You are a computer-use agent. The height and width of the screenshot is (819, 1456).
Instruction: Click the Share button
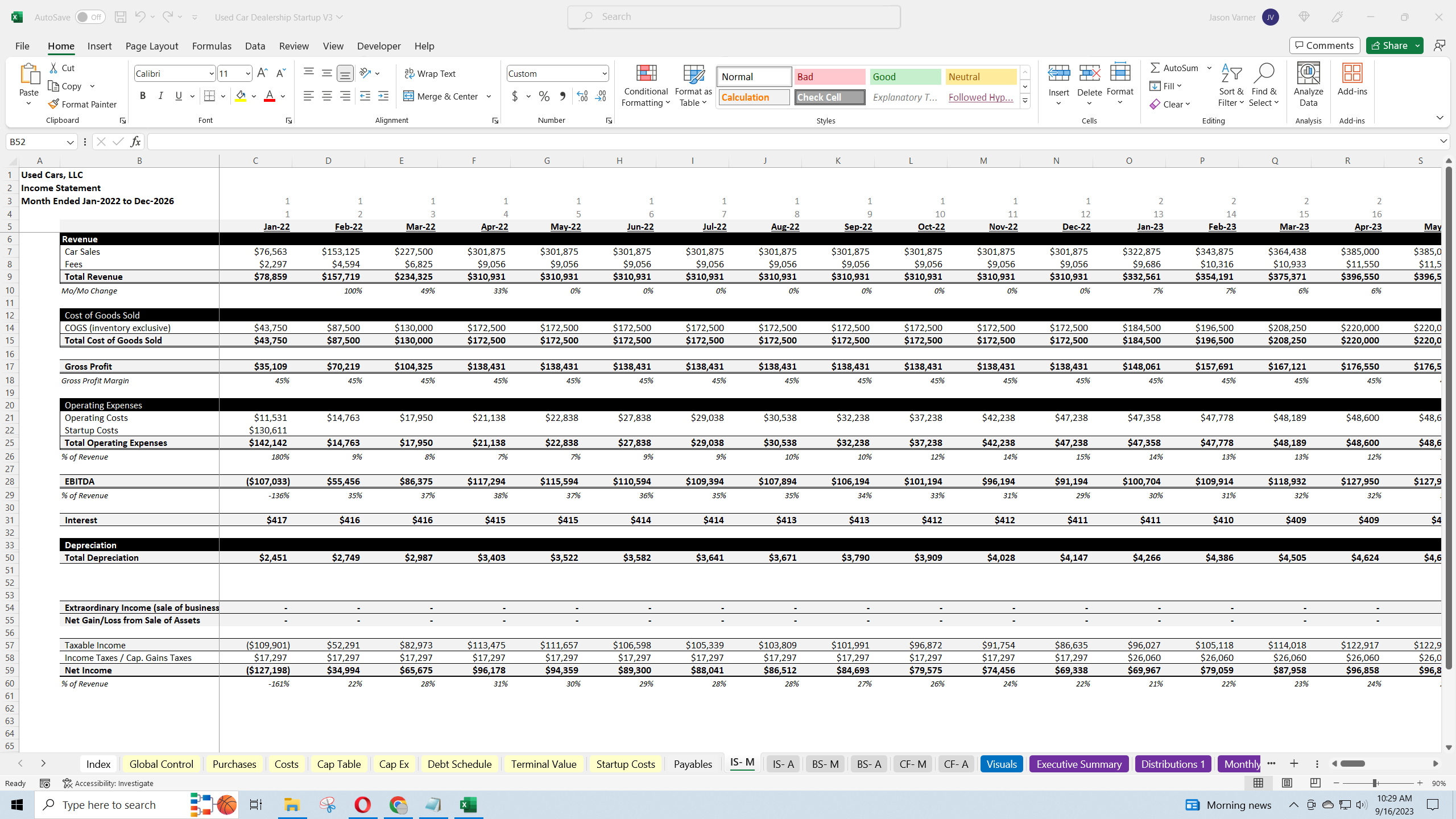(1390, 45)
